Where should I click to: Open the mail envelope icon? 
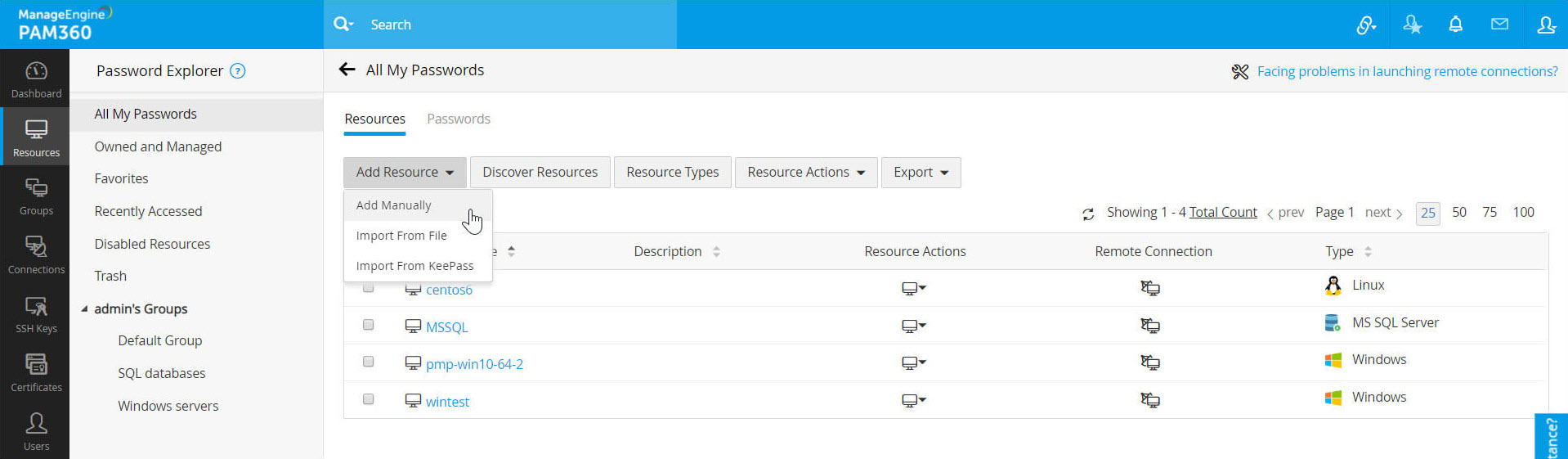point(1499,25)
